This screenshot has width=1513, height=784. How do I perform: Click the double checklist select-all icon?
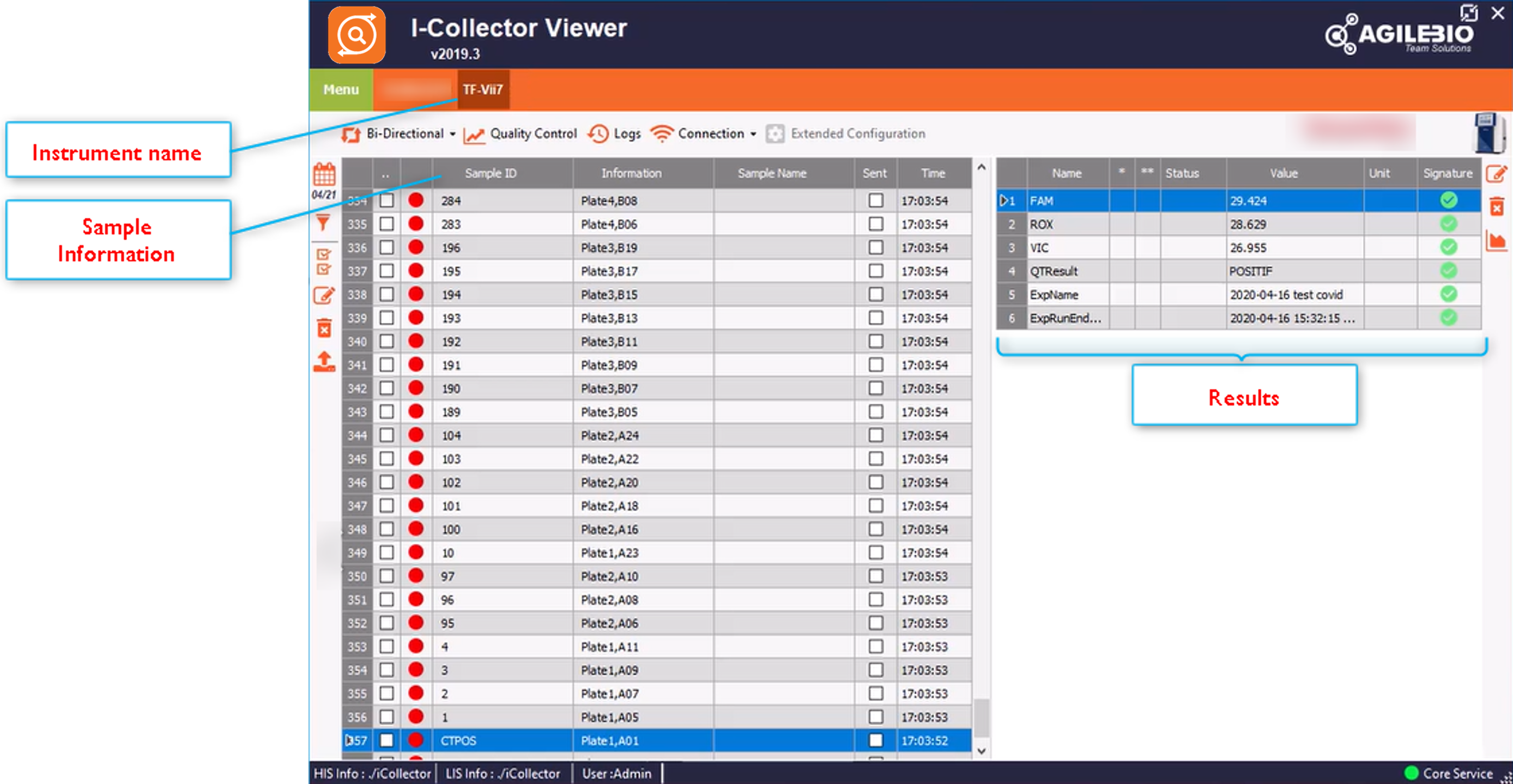point(324,262)
